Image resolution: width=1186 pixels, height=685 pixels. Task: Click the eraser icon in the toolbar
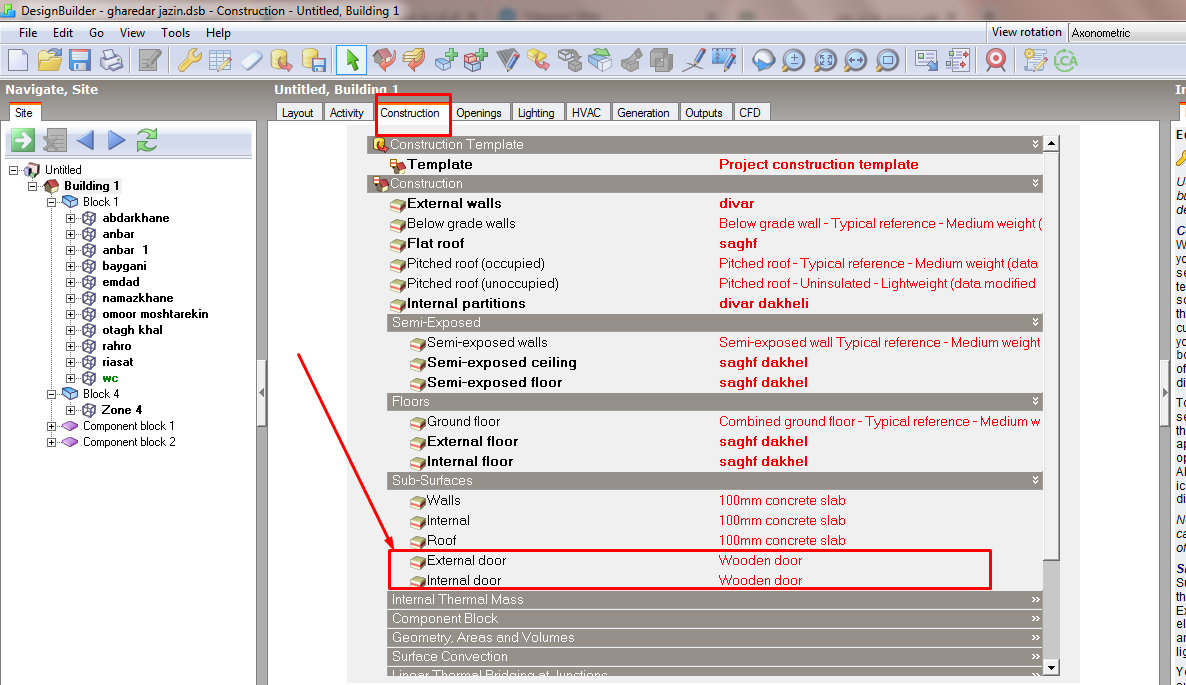(250, 60)
